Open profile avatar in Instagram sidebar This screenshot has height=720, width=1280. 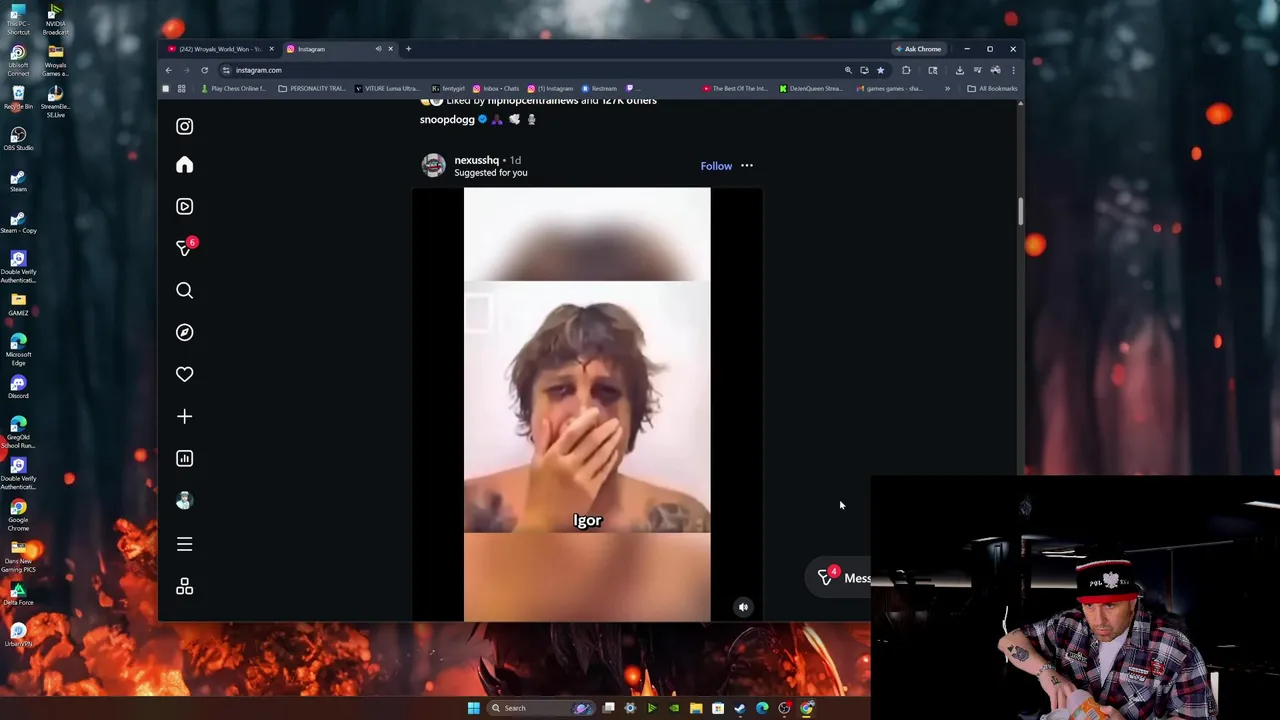coord(184,501)
